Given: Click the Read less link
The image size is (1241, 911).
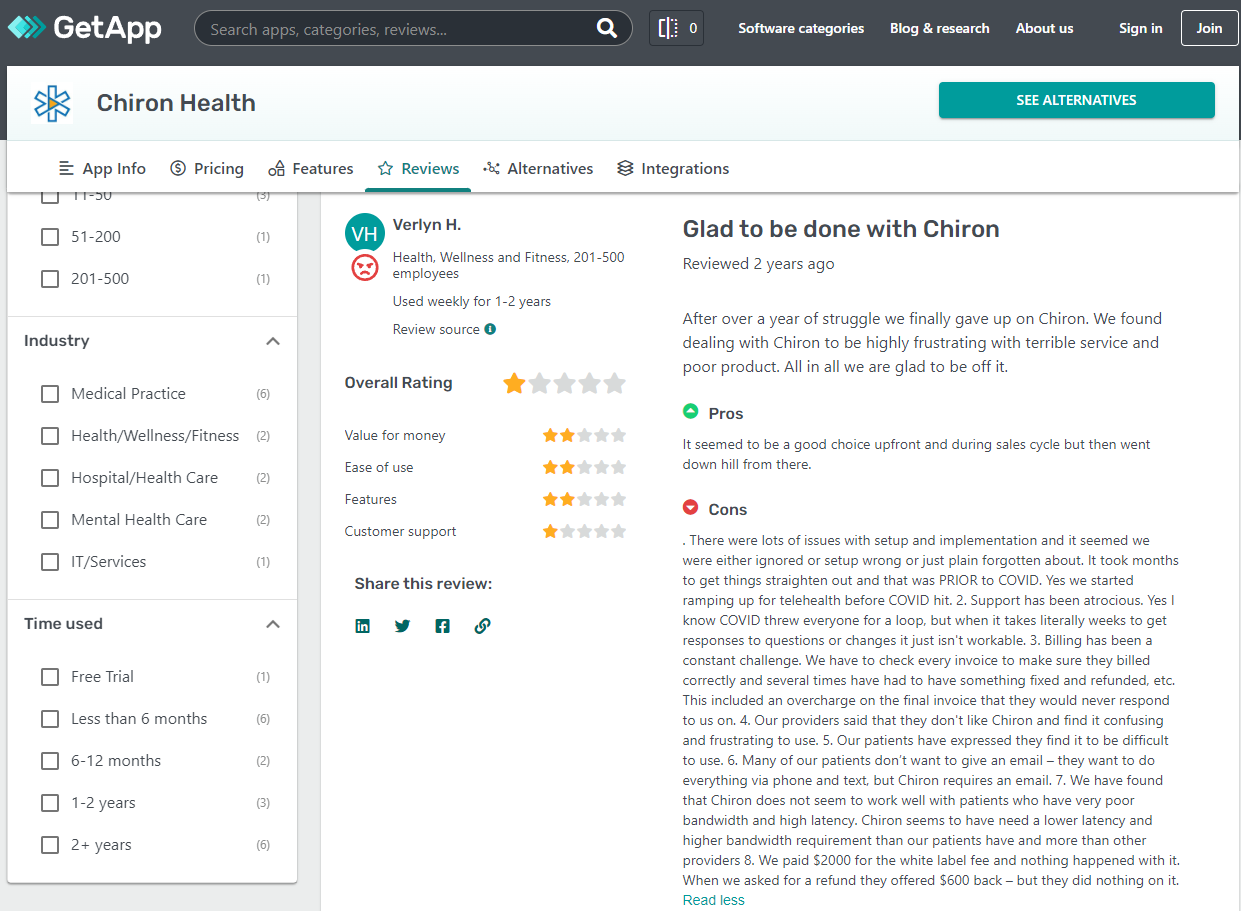Looking at the screenshot, I should tap(714, 900).
